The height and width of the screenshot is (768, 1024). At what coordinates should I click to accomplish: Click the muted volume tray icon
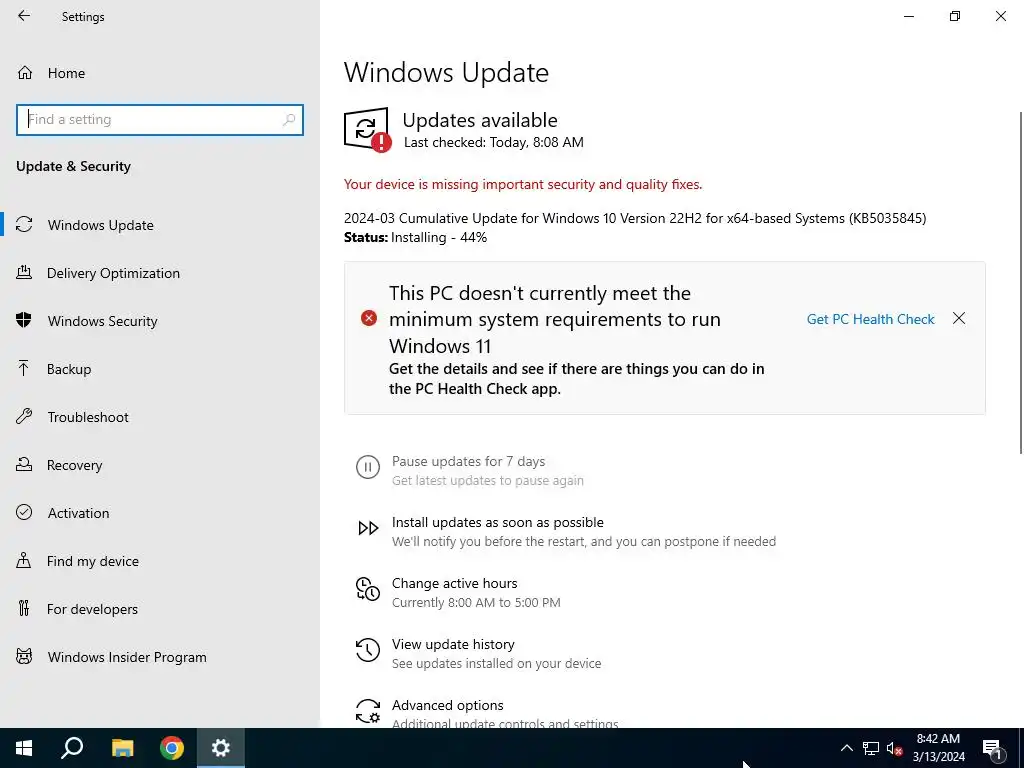point(895,748)
